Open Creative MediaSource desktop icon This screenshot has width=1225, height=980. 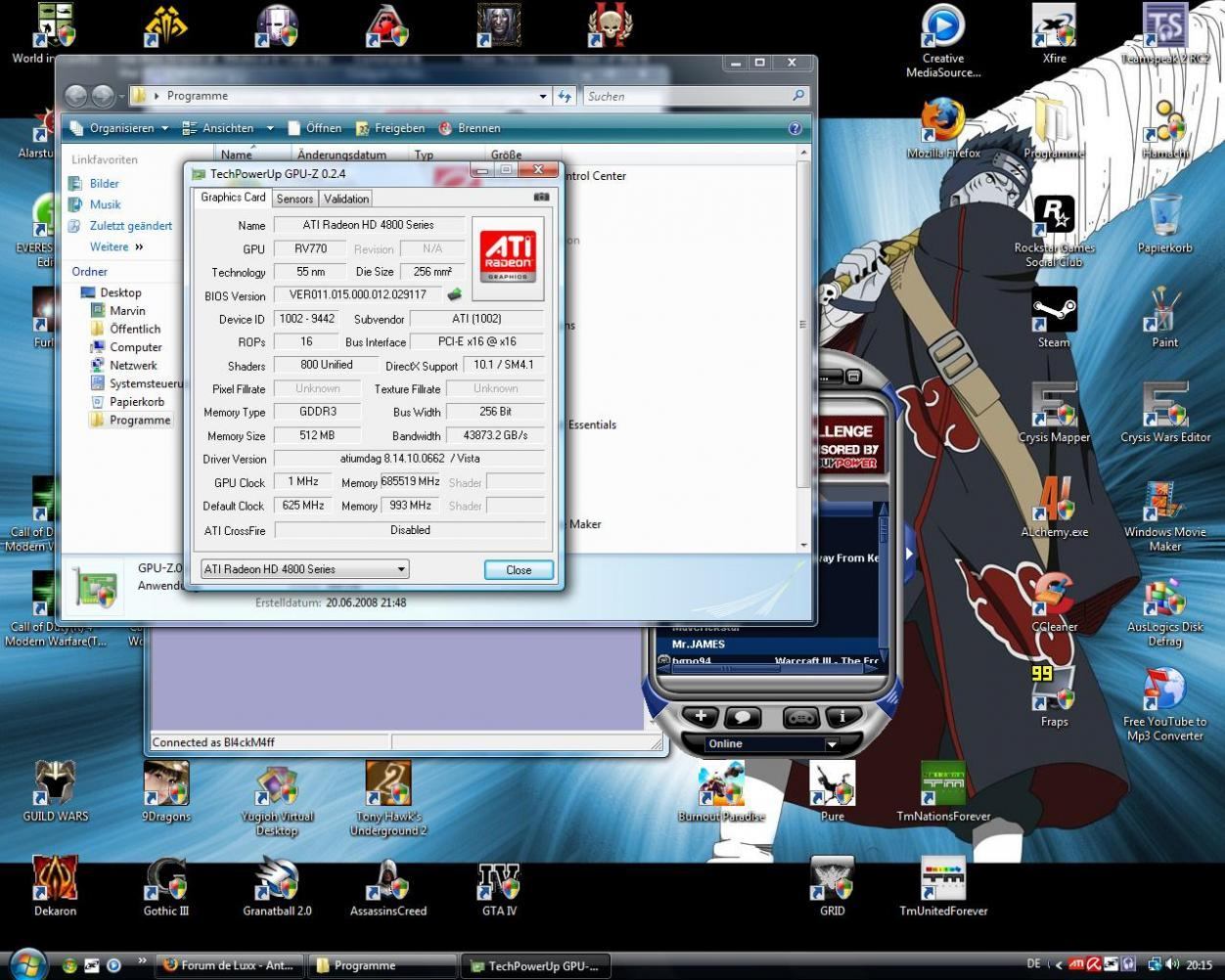click(943, 41)
